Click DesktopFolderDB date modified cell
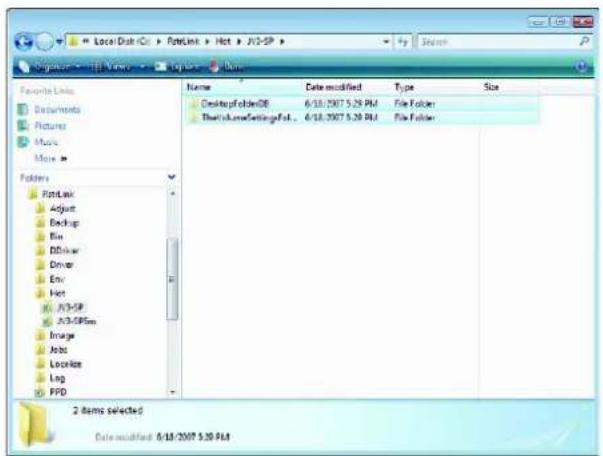This screenshot has width=603, height=456. click(341, 103)
